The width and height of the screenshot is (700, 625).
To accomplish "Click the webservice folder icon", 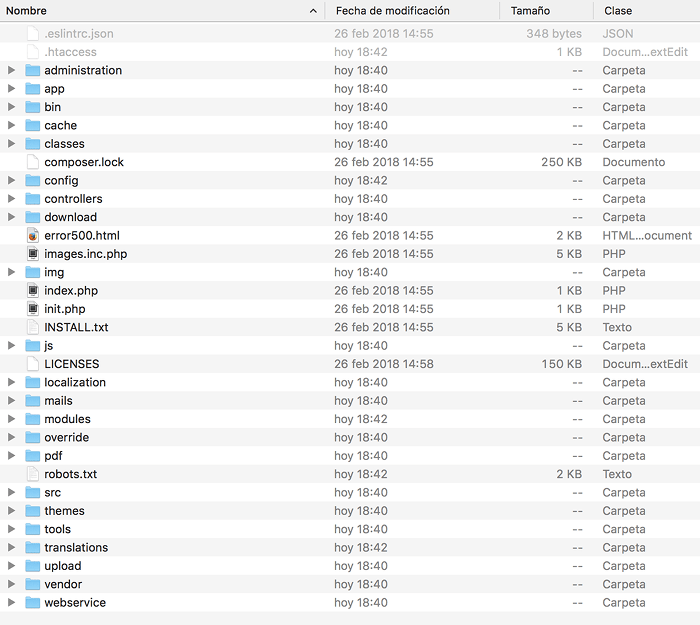I will click(x=32, y=603).
